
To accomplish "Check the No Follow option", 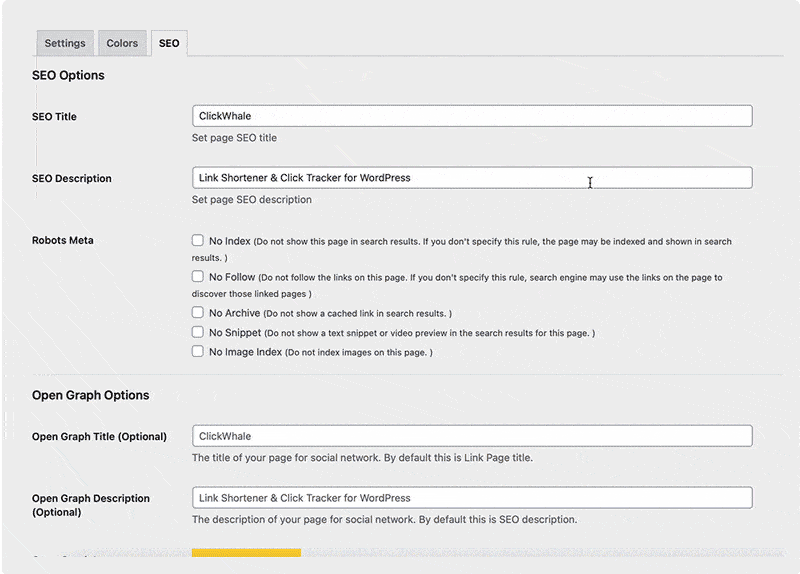I will (197, 277).
